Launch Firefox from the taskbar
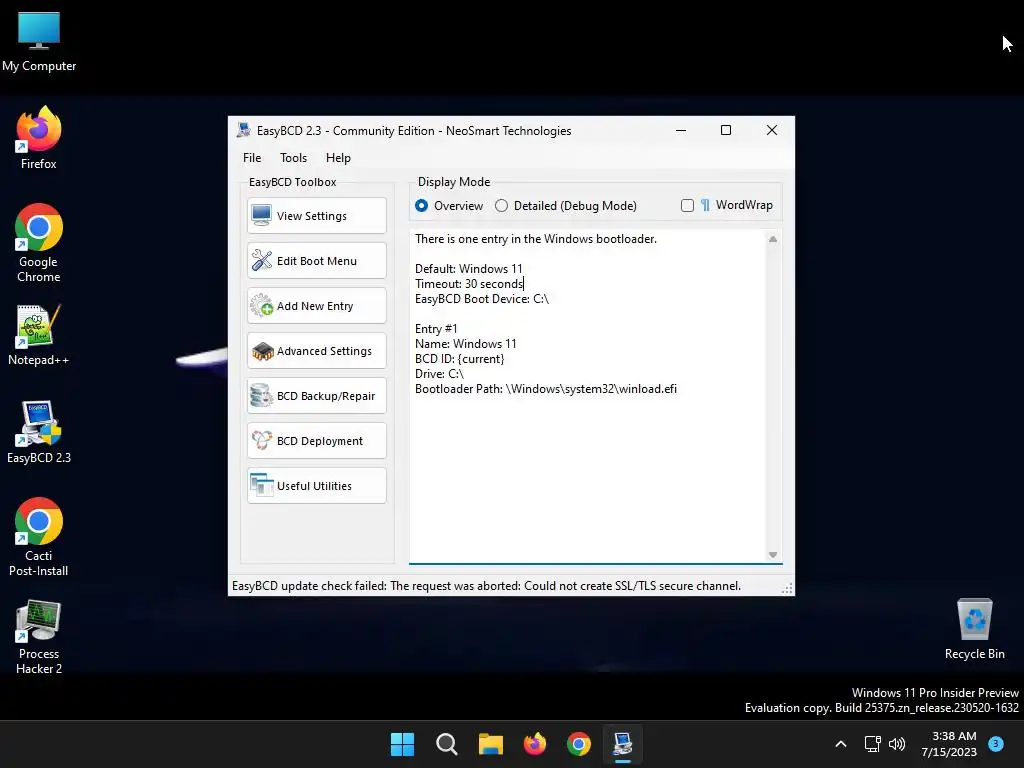 535,744
